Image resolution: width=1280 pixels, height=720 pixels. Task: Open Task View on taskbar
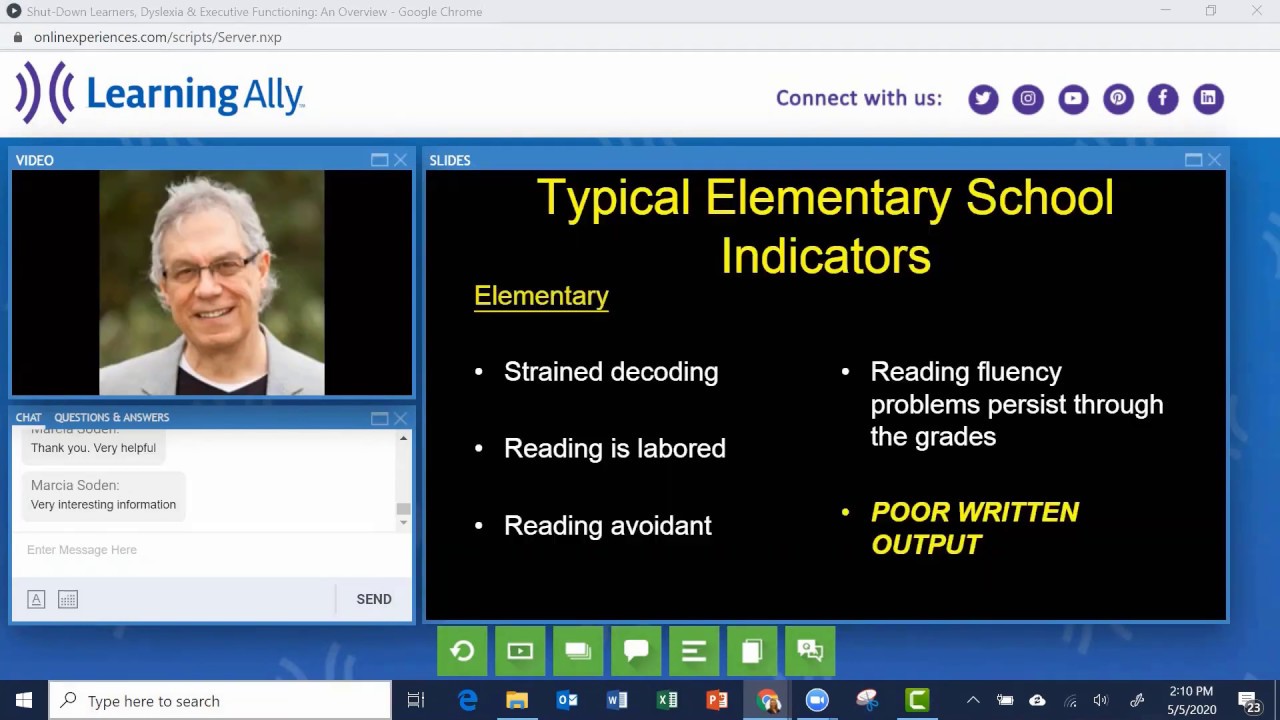416,700
